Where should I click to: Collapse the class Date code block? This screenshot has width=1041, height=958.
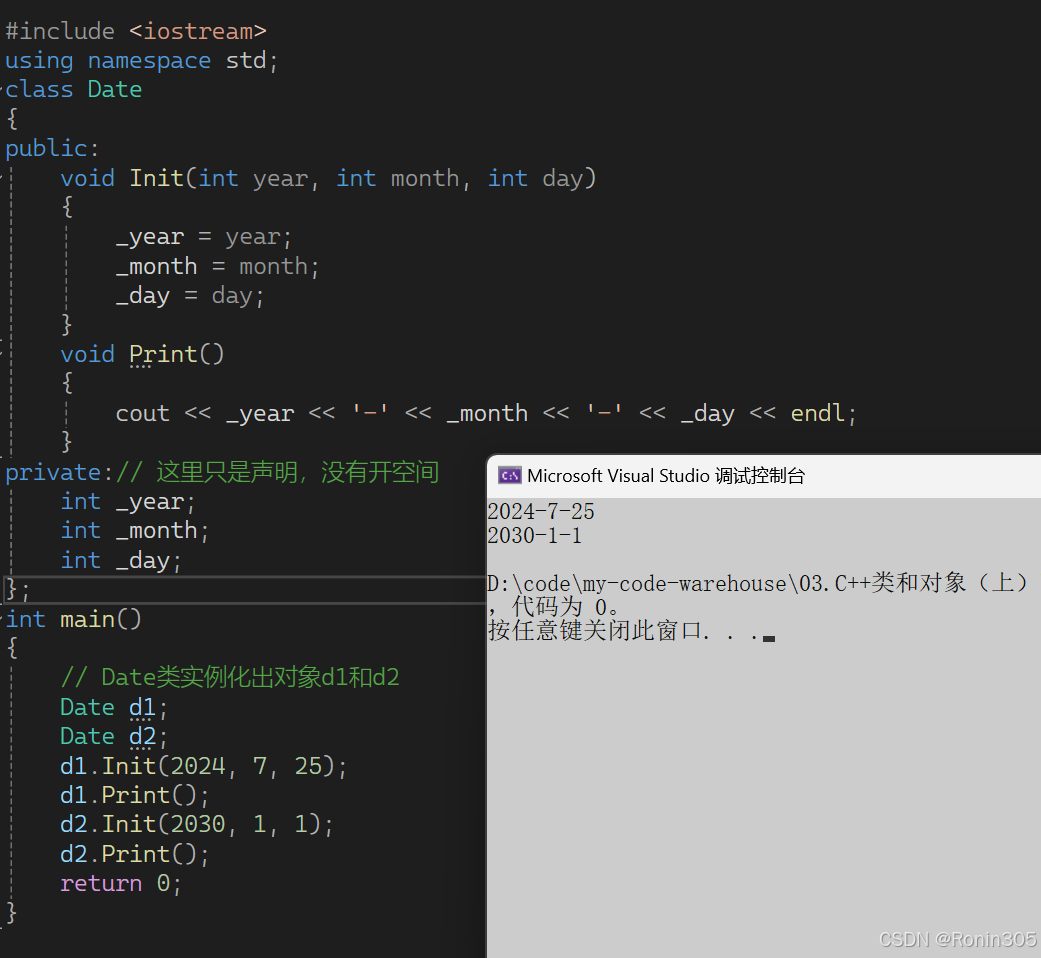(x=2, y=89)
